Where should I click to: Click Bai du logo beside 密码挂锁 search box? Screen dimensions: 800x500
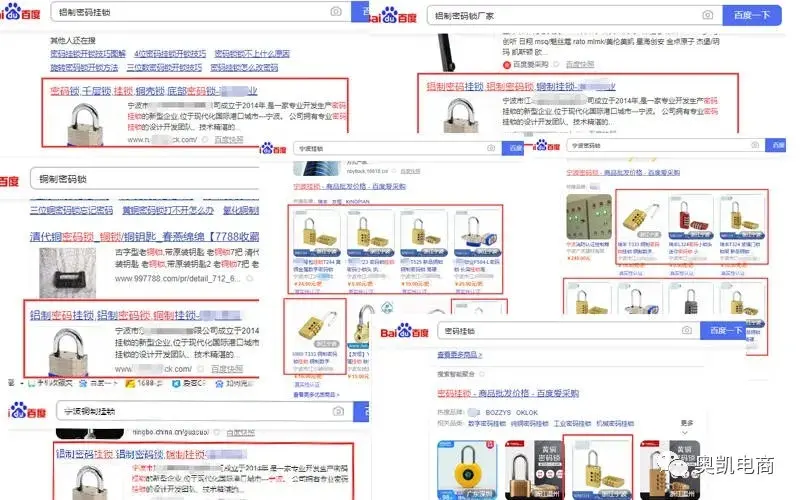[405, 332]
